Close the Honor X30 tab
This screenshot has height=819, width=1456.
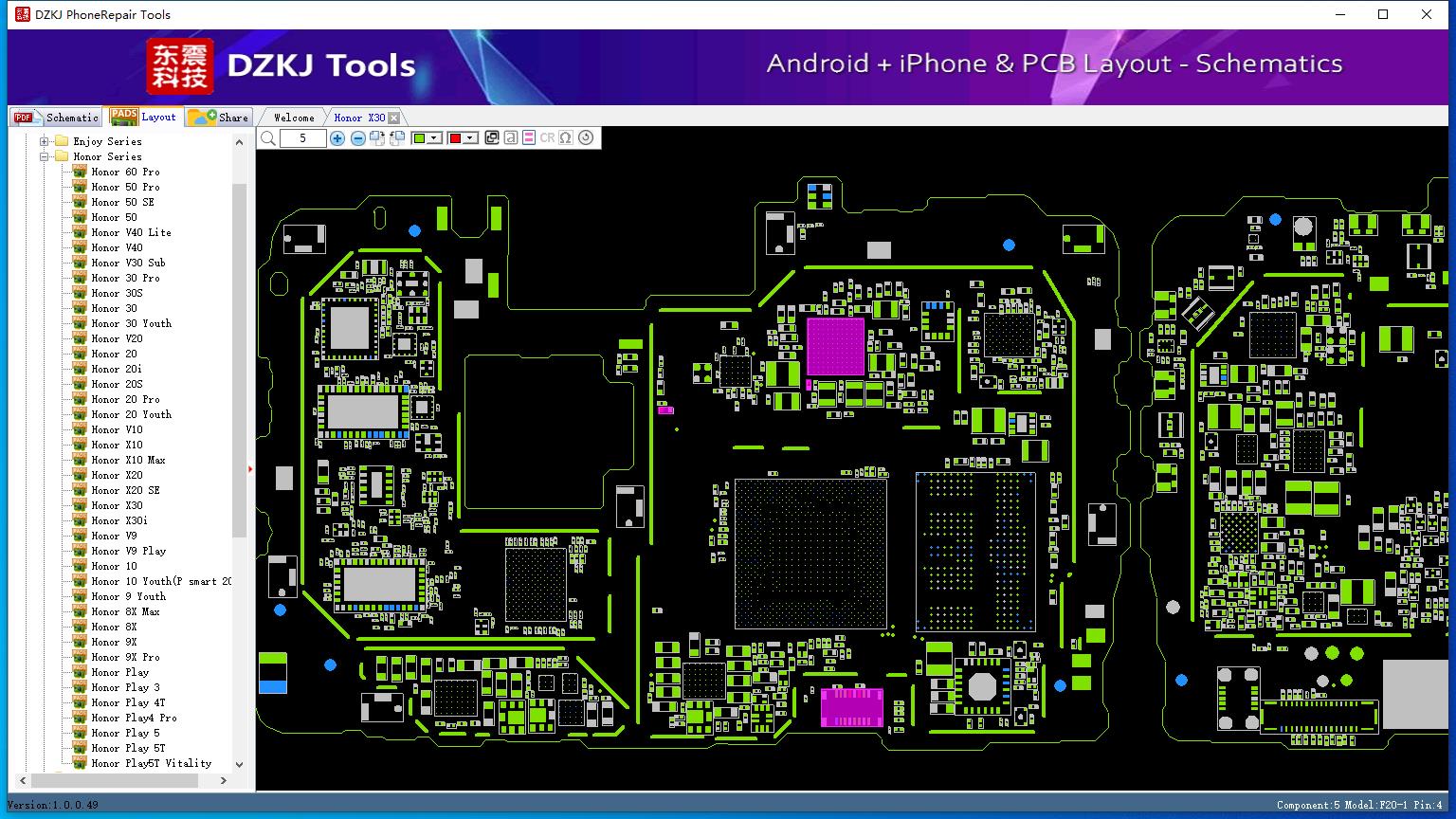coord(394,118)
